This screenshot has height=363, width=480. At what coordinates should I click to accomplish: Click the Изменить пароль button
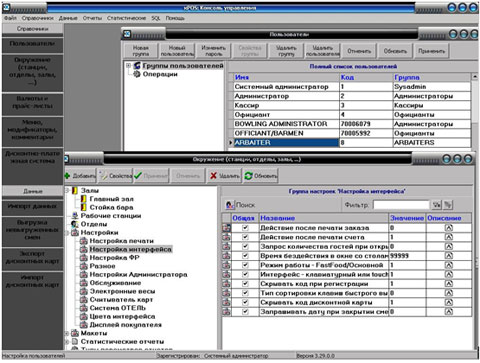[213, 51]
